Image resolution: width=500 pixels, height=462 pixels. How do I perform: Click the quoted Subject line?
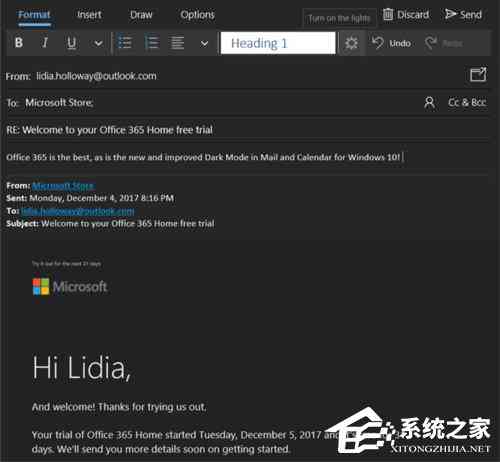[110, 223]
